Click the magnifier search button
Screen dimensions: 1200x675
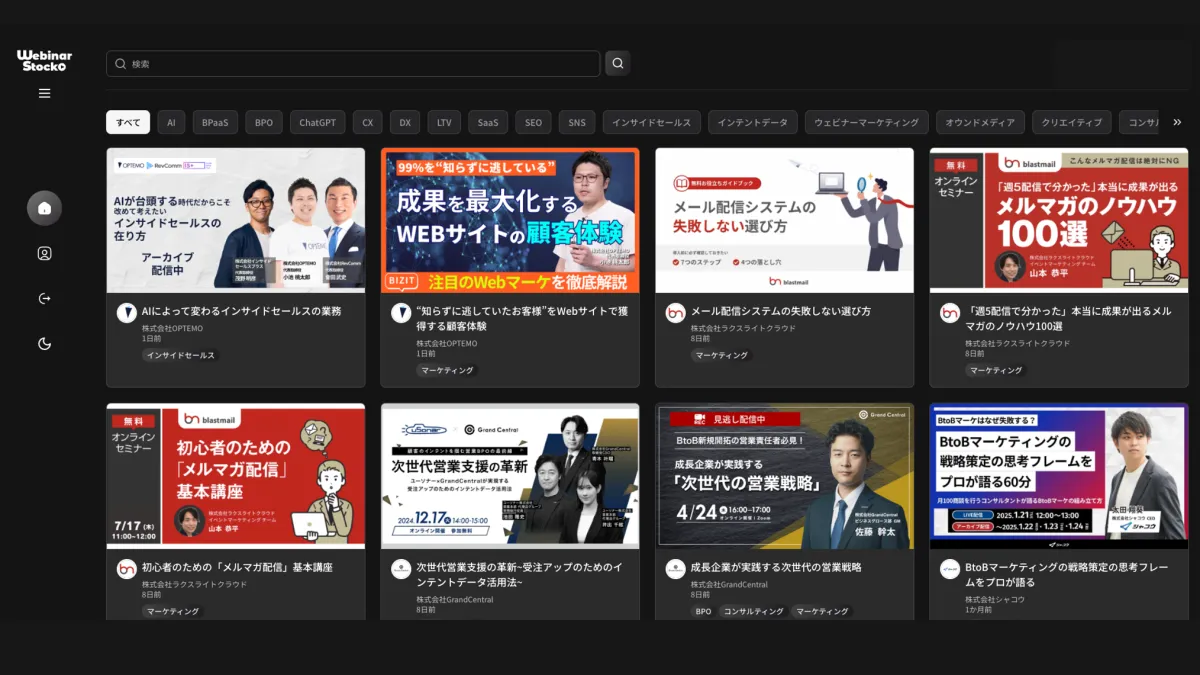(617, 64)
